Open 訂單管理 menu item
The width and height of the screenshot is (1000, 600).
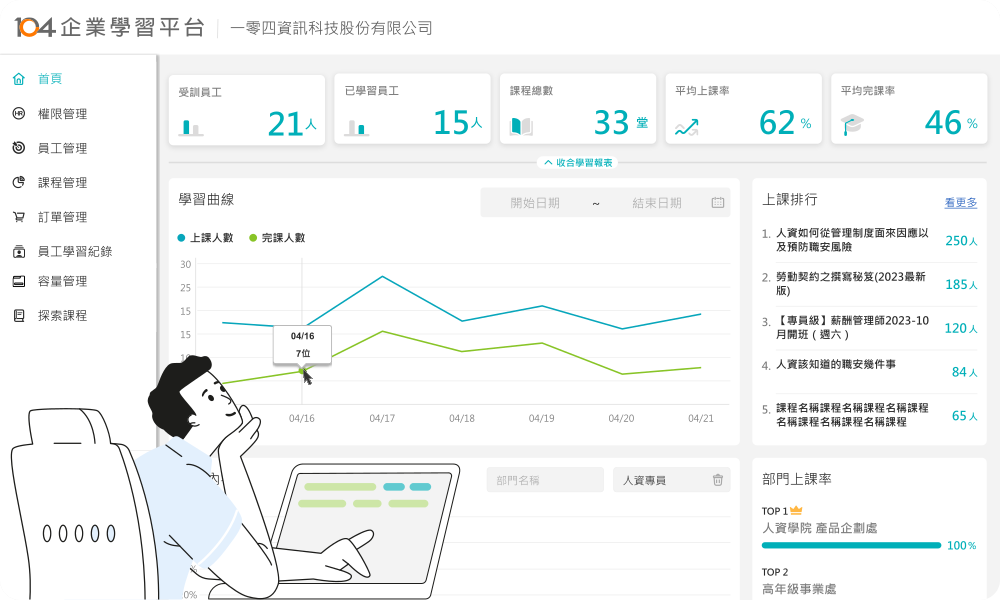tap(62, 217)
